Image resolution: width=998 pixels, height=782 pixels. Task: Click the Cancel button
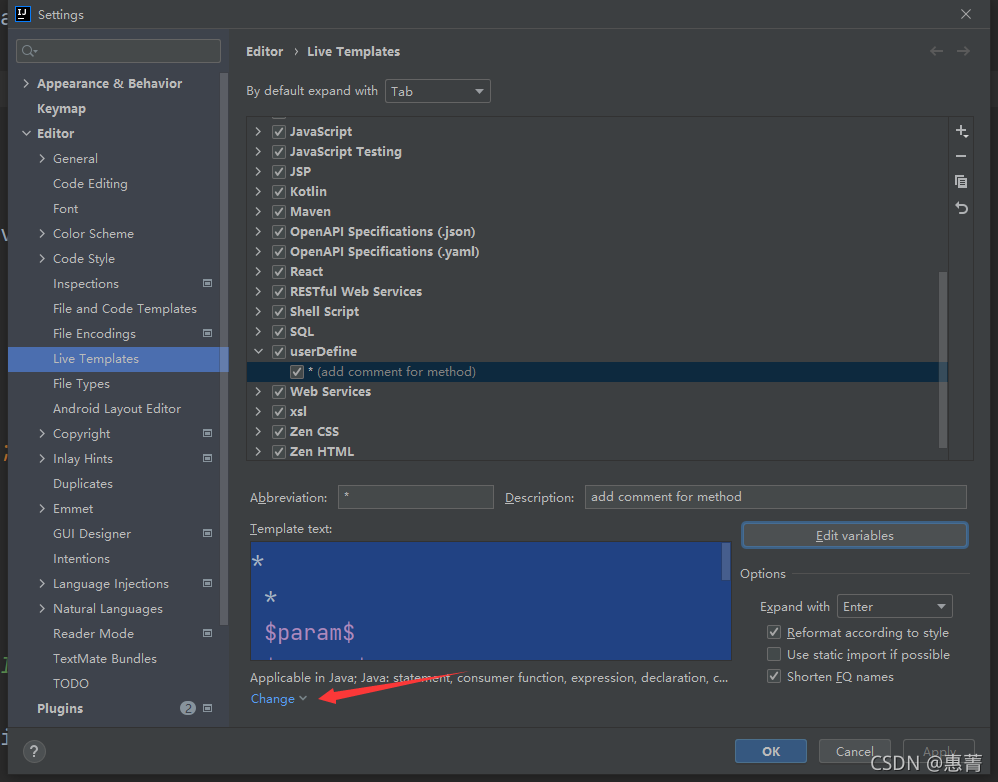tap(854, 751)
